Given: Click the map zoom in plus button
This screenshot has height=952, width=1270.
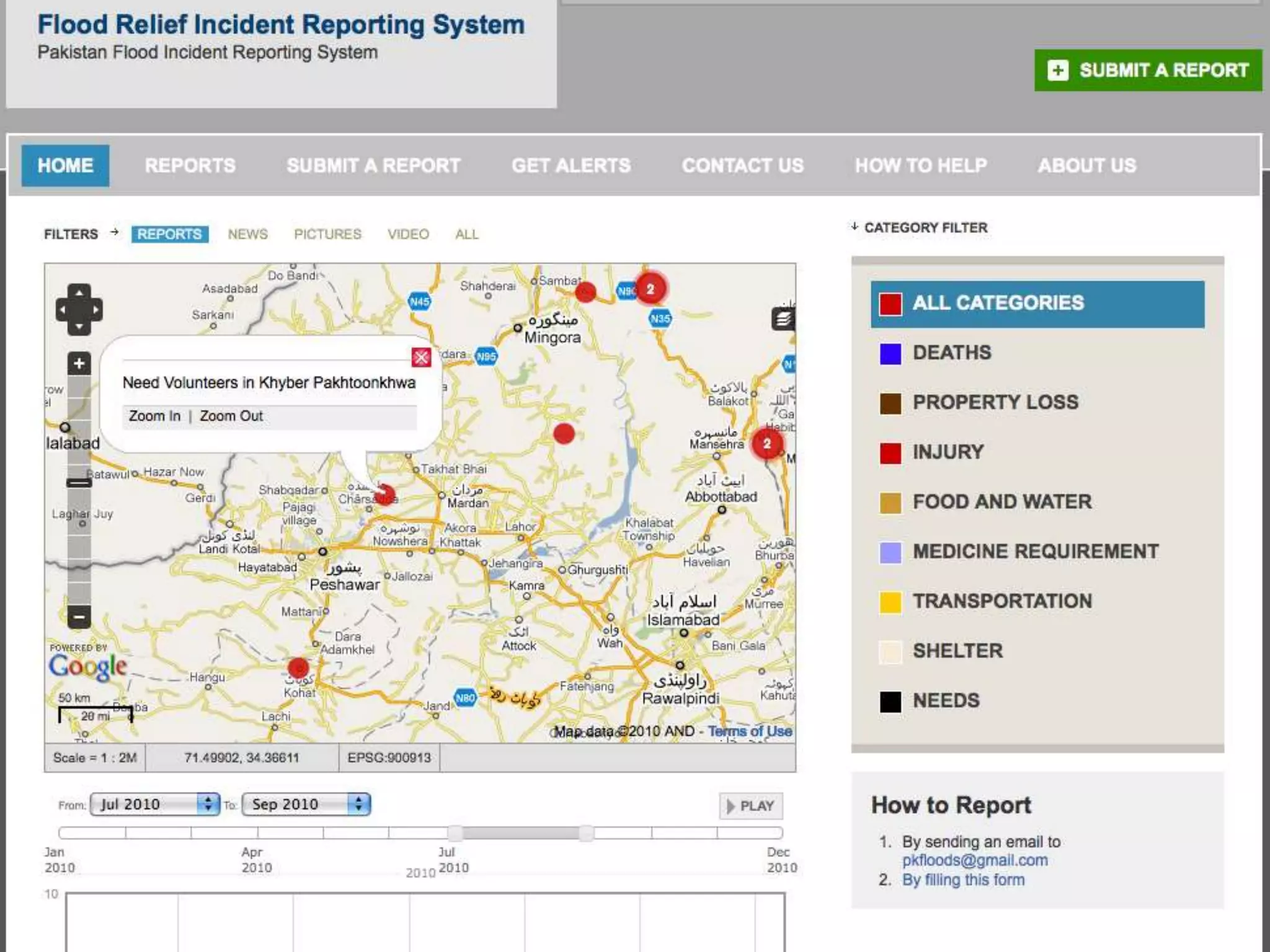Looking at the screenshot, I should point(79,364).
